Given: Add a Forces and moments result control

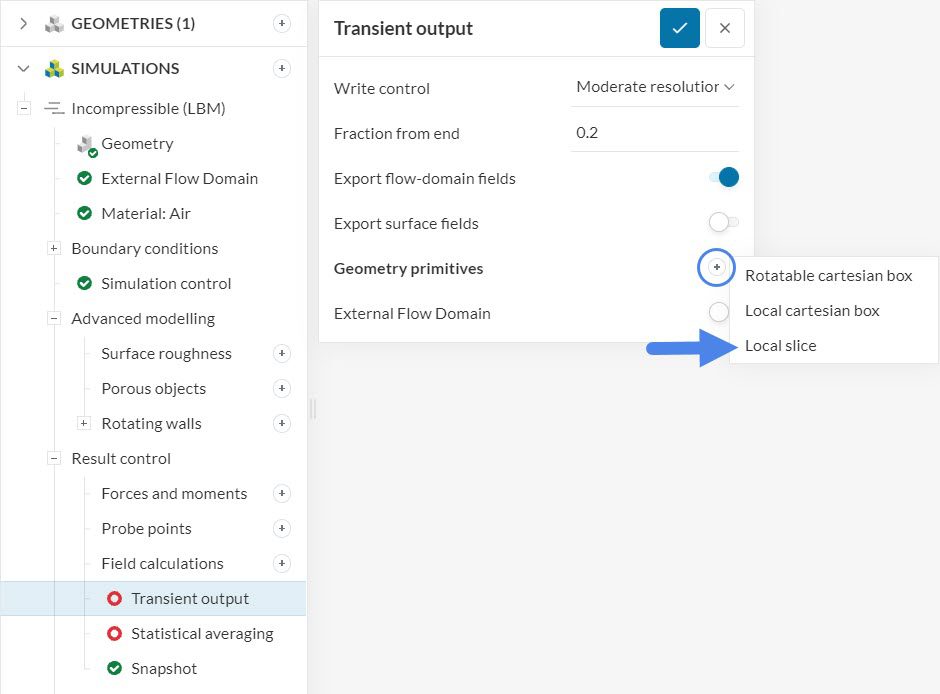Looking at the screenshot, I should click(282, 493).
